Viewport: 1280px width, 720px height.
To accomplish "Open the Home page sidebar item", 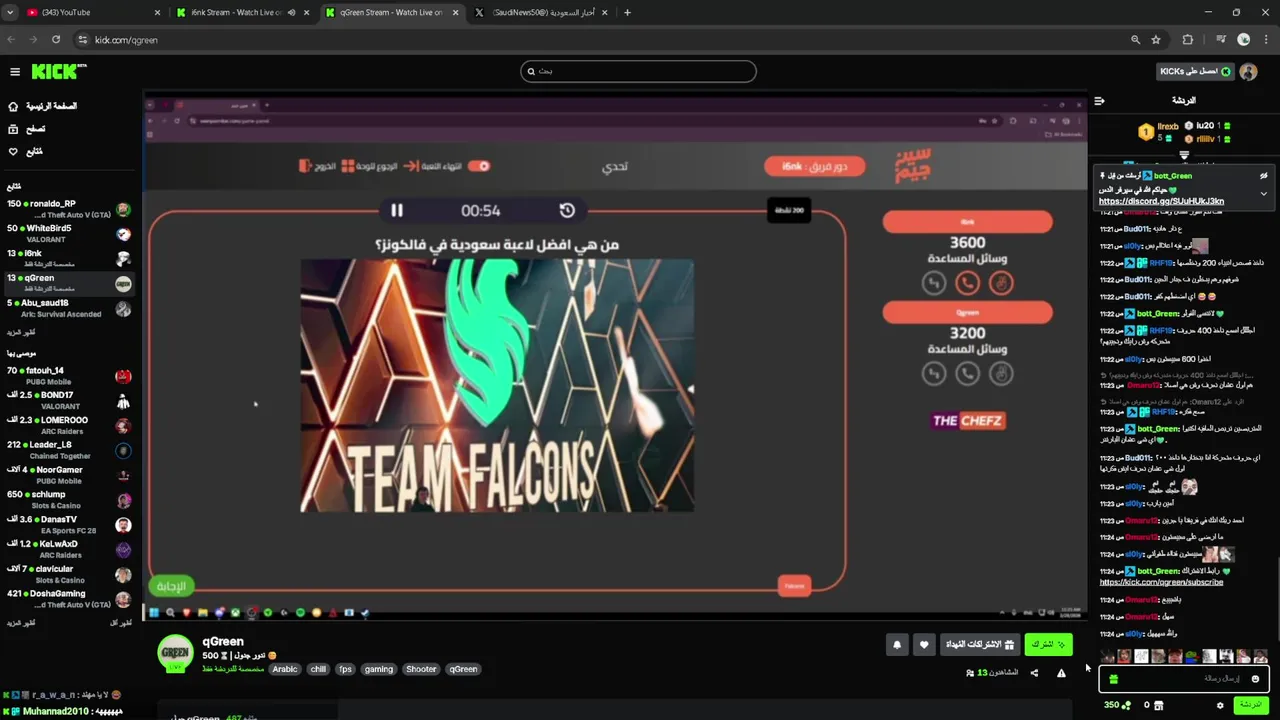I will tap(42, 106).
